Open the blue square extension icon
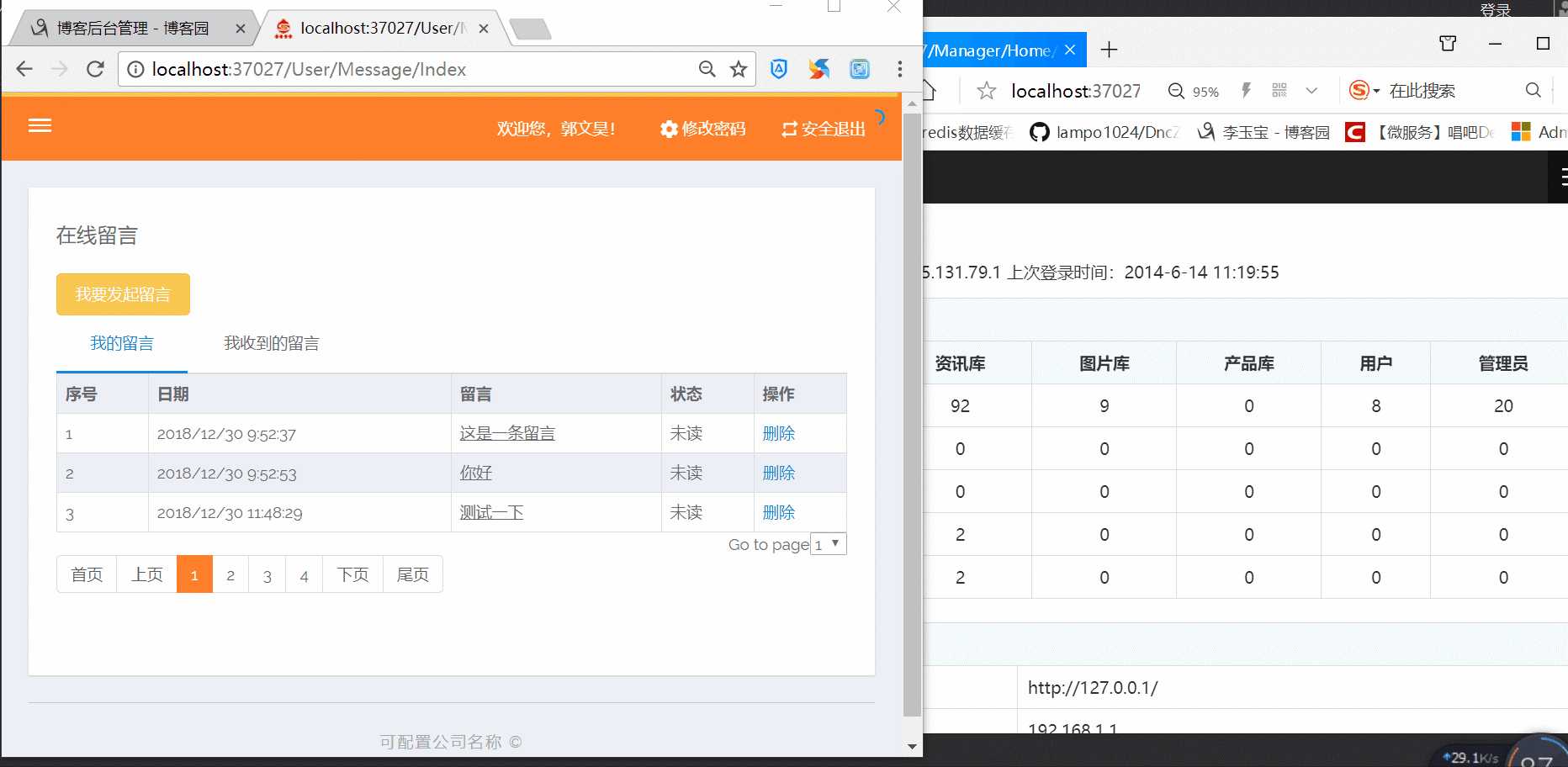The image size is (1568, 767). click(860, 69)
